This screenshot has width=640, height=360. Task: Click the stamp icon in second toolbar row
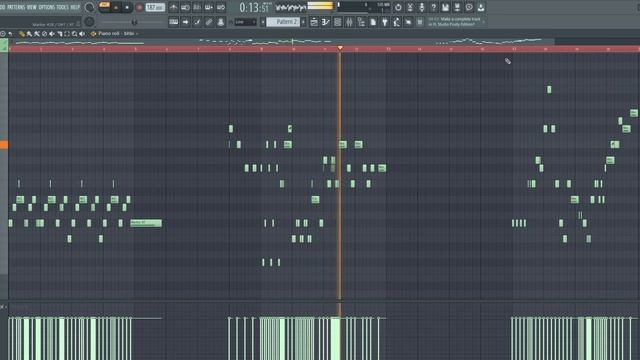[x=221, y=22]
